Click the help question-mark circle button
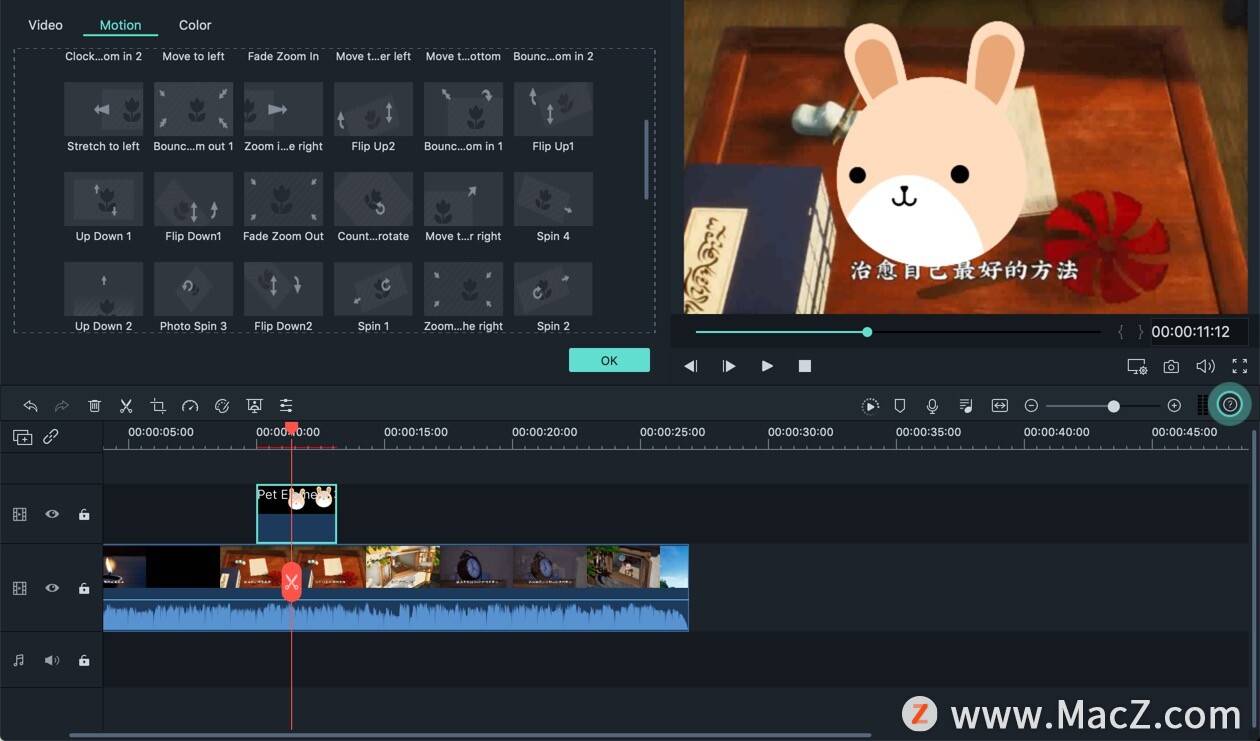 tap(1230, 405)
